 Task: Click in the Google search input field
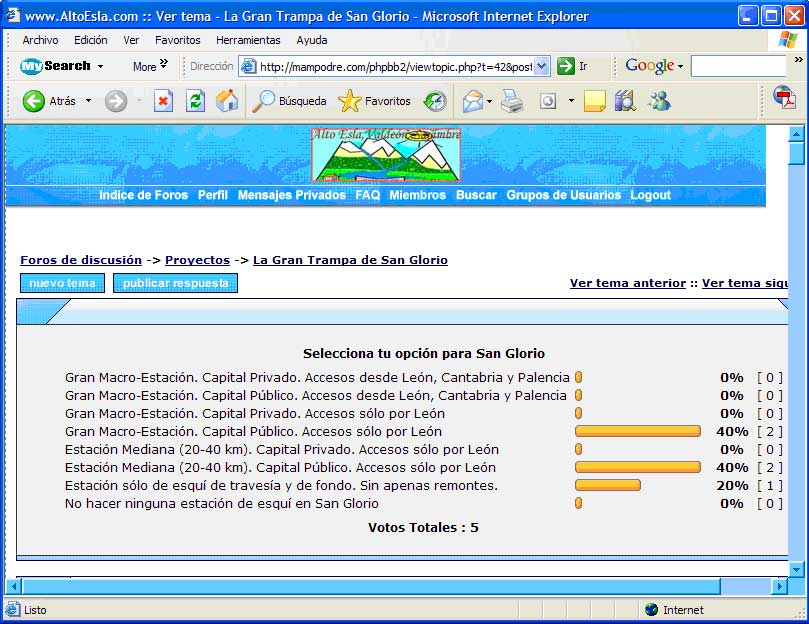pos(738,66)
